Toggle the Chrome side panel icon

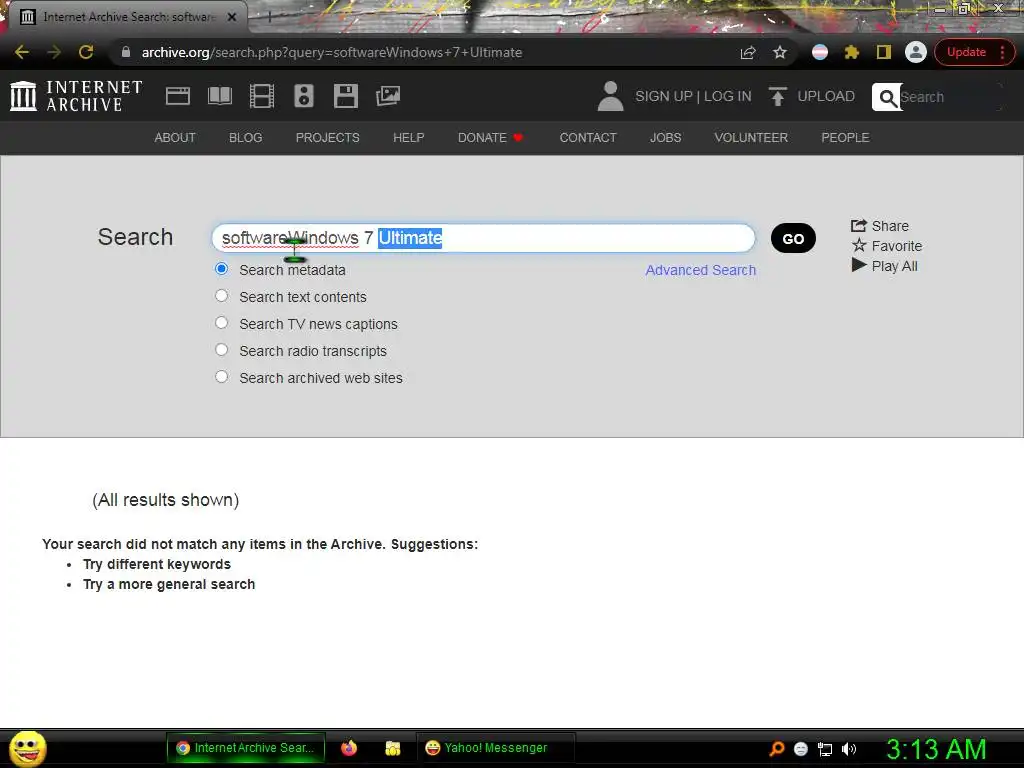coord(884,52)
